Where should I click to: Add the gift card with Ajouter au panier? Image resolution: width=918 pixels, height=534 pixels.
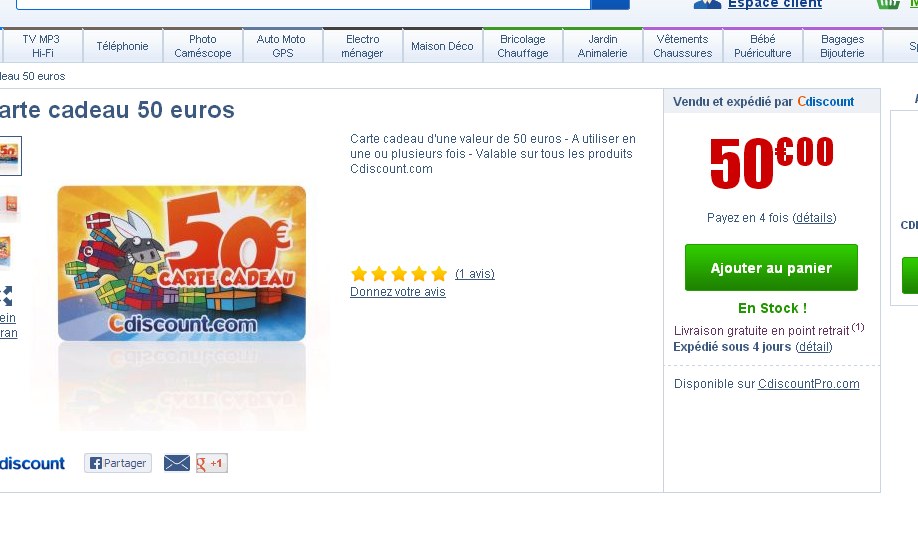771,268
